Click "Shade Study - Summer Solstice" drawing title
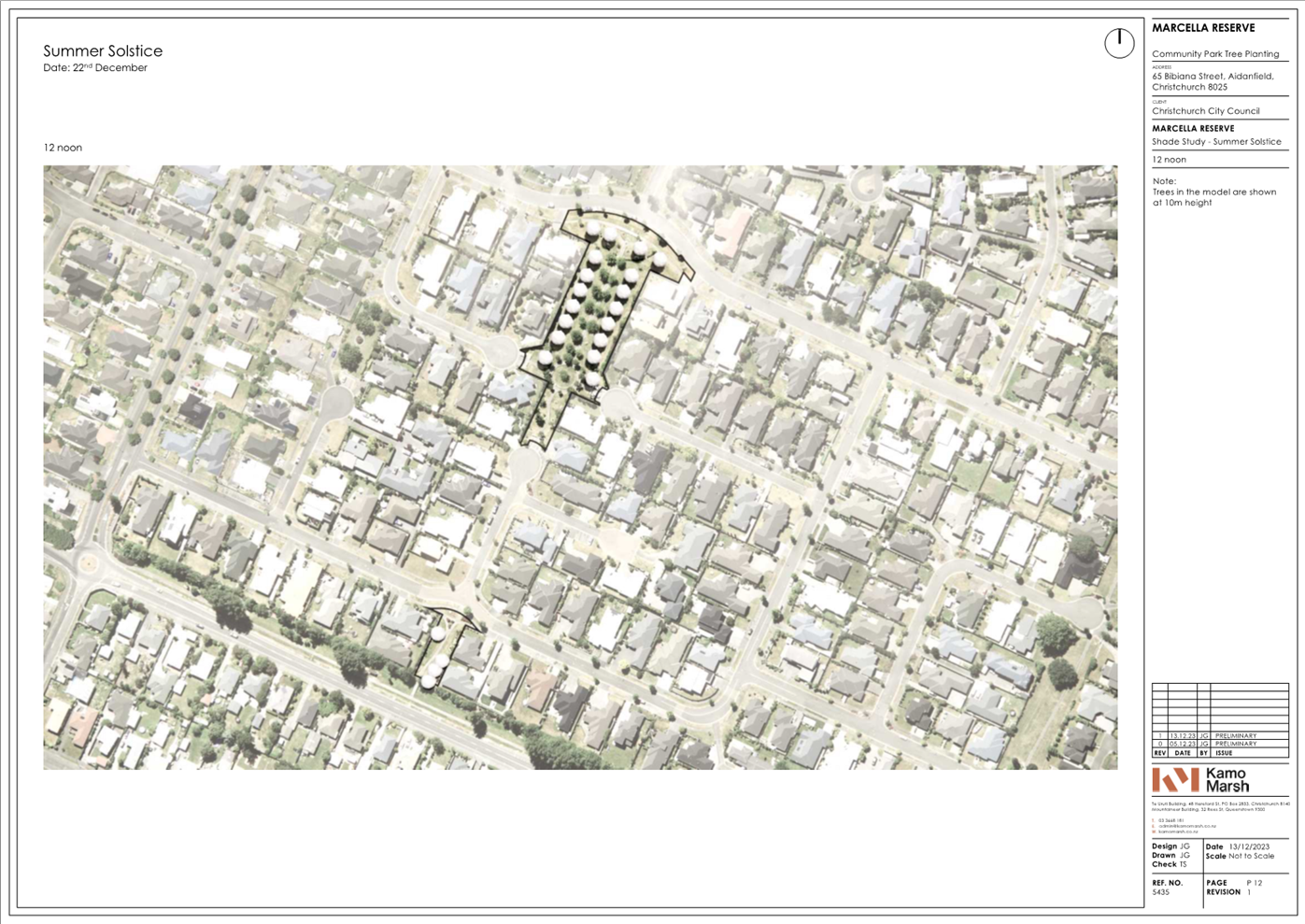This screenshot has width=1305, height=924. pos(1216,142)
